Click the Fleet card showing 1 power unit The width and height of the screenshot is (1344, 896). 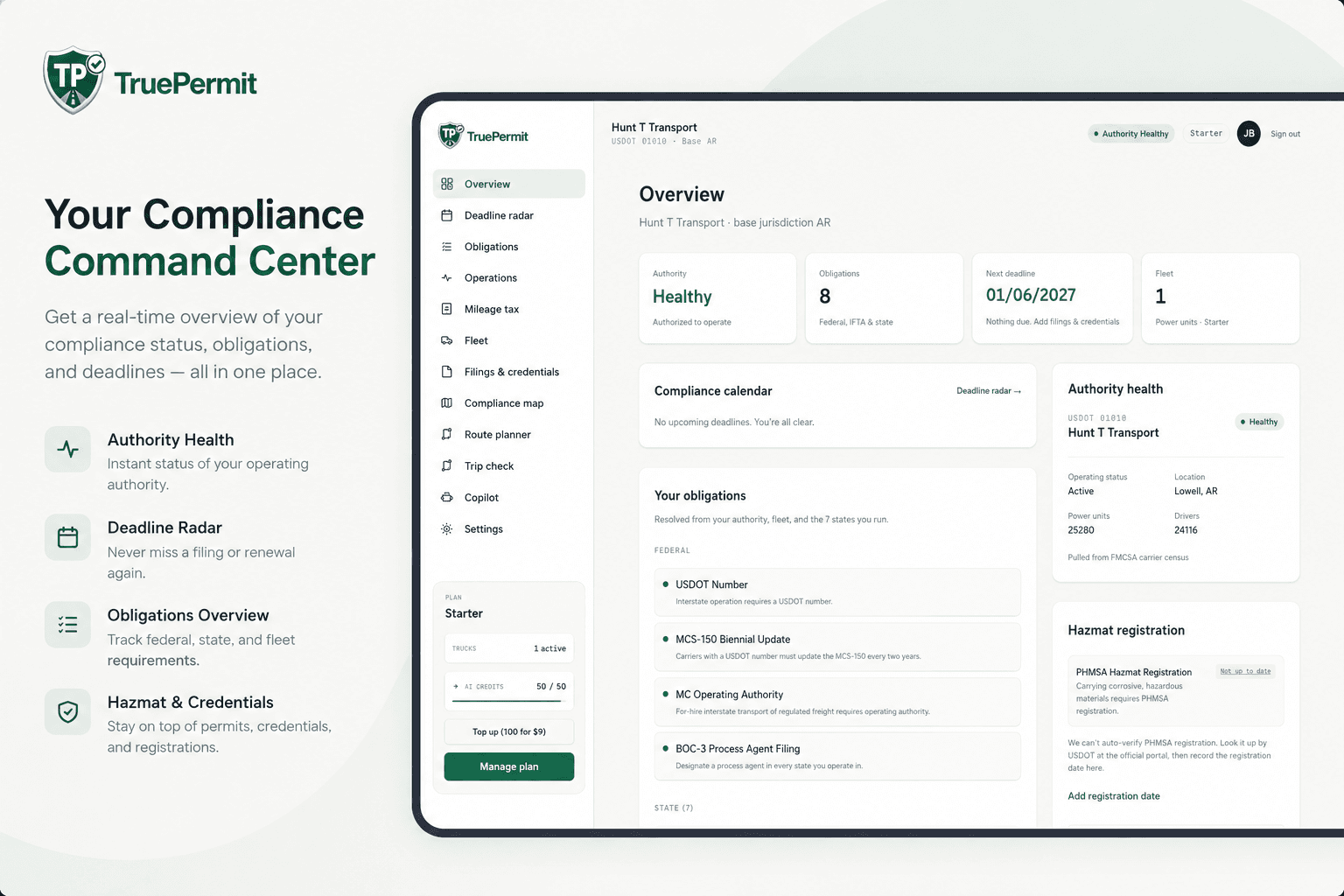[x=1221, y=298]
